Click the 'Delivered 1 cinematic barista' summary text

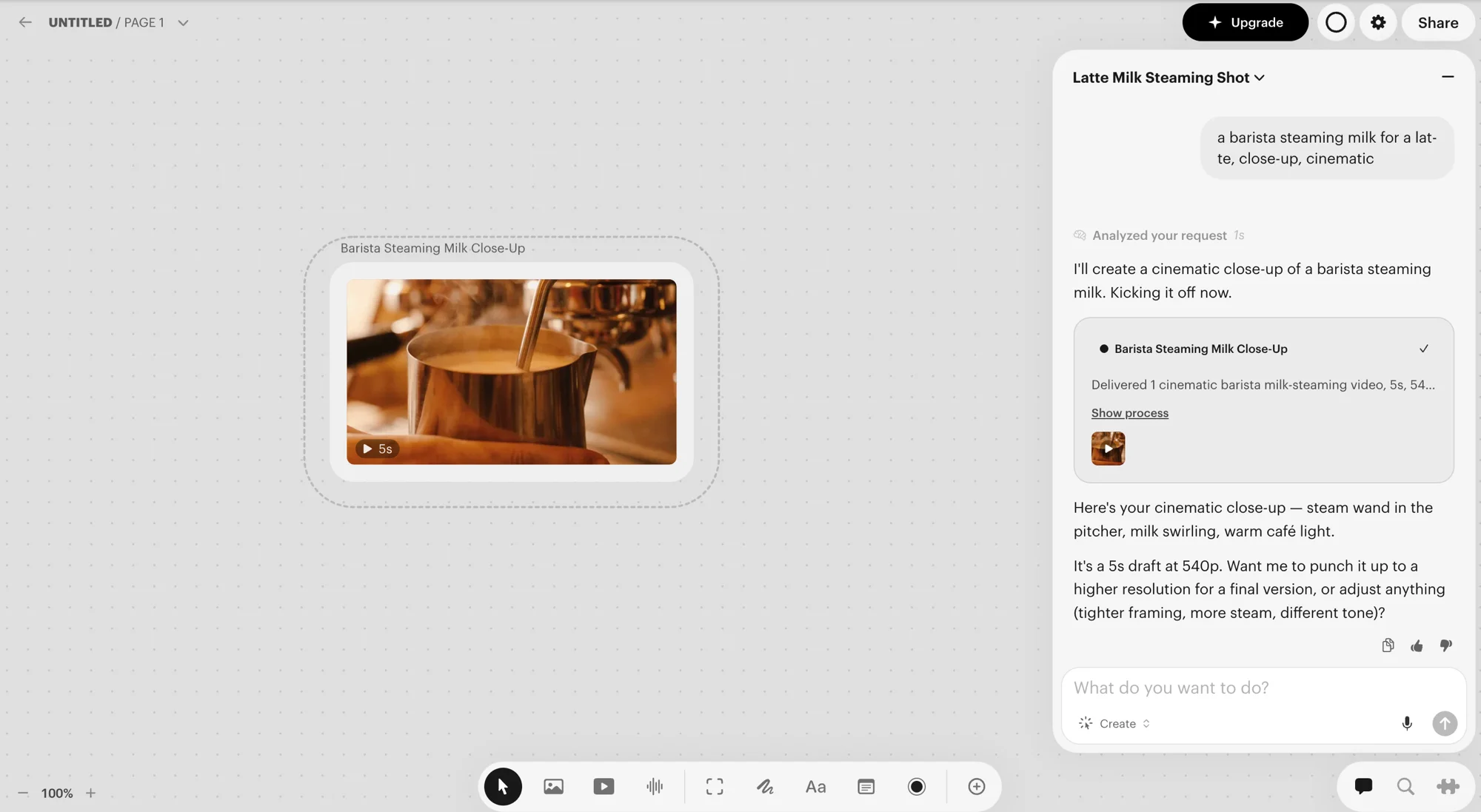click(1263, 385)
